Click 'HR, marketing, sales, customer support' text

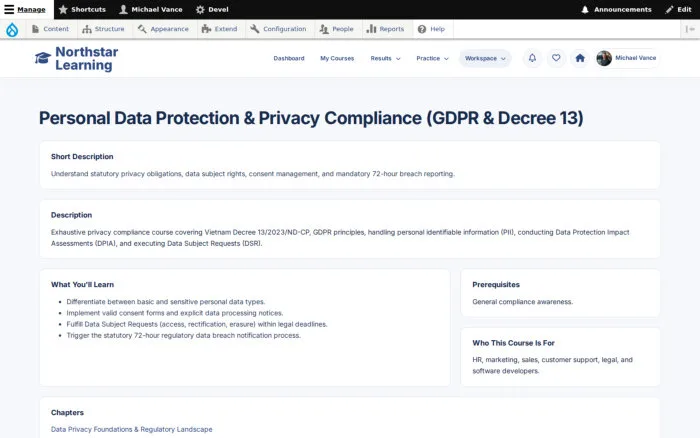[552, 365]
